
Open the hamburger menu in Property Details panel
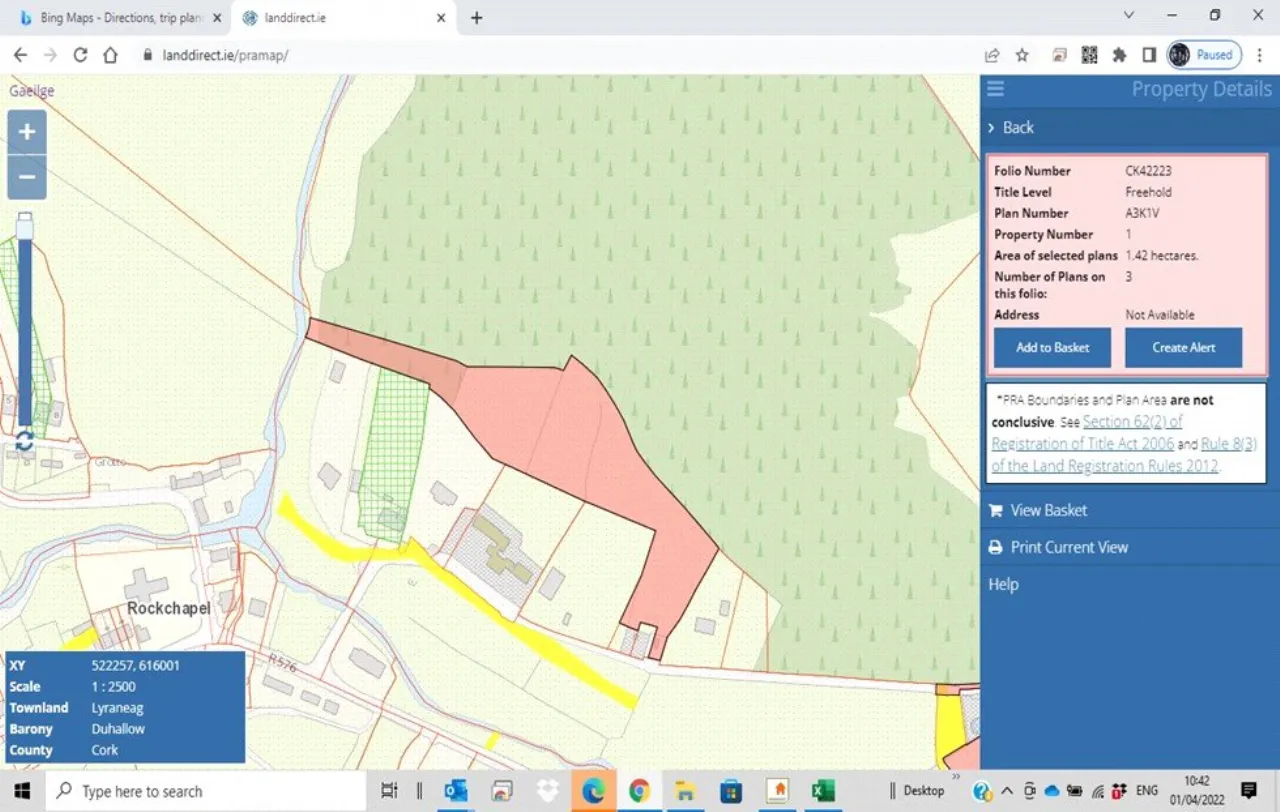point(995,89)
